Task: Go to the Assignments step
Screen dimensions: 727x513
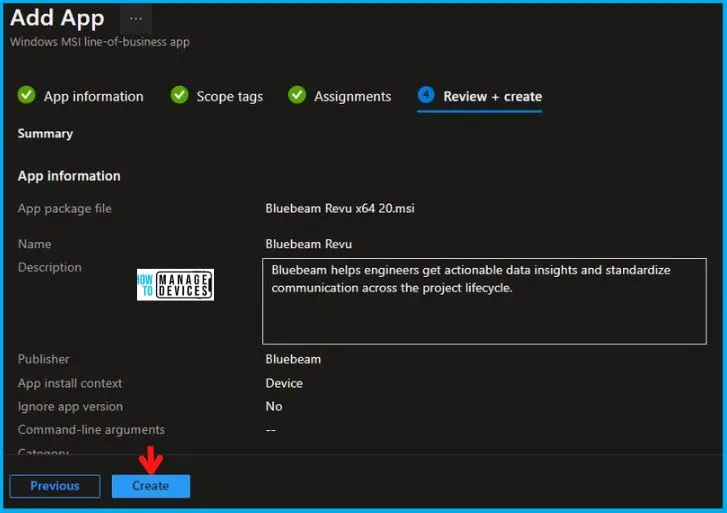Action: pyautogui.click(x=352, y=96)
